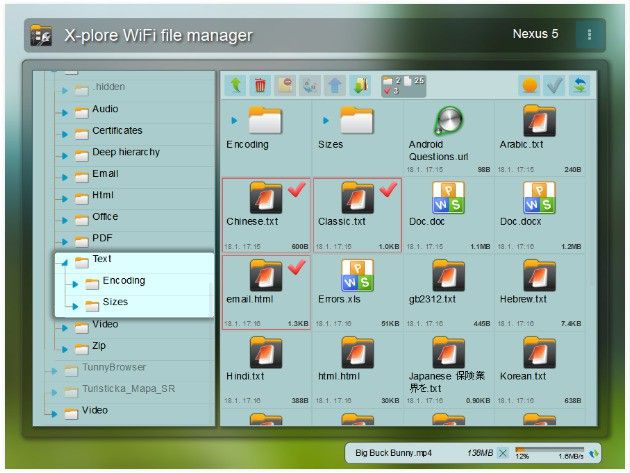Select the Encoding subfolder in tree
The width and height of the screenshot is (630, 473).
[x=124, y=281]
